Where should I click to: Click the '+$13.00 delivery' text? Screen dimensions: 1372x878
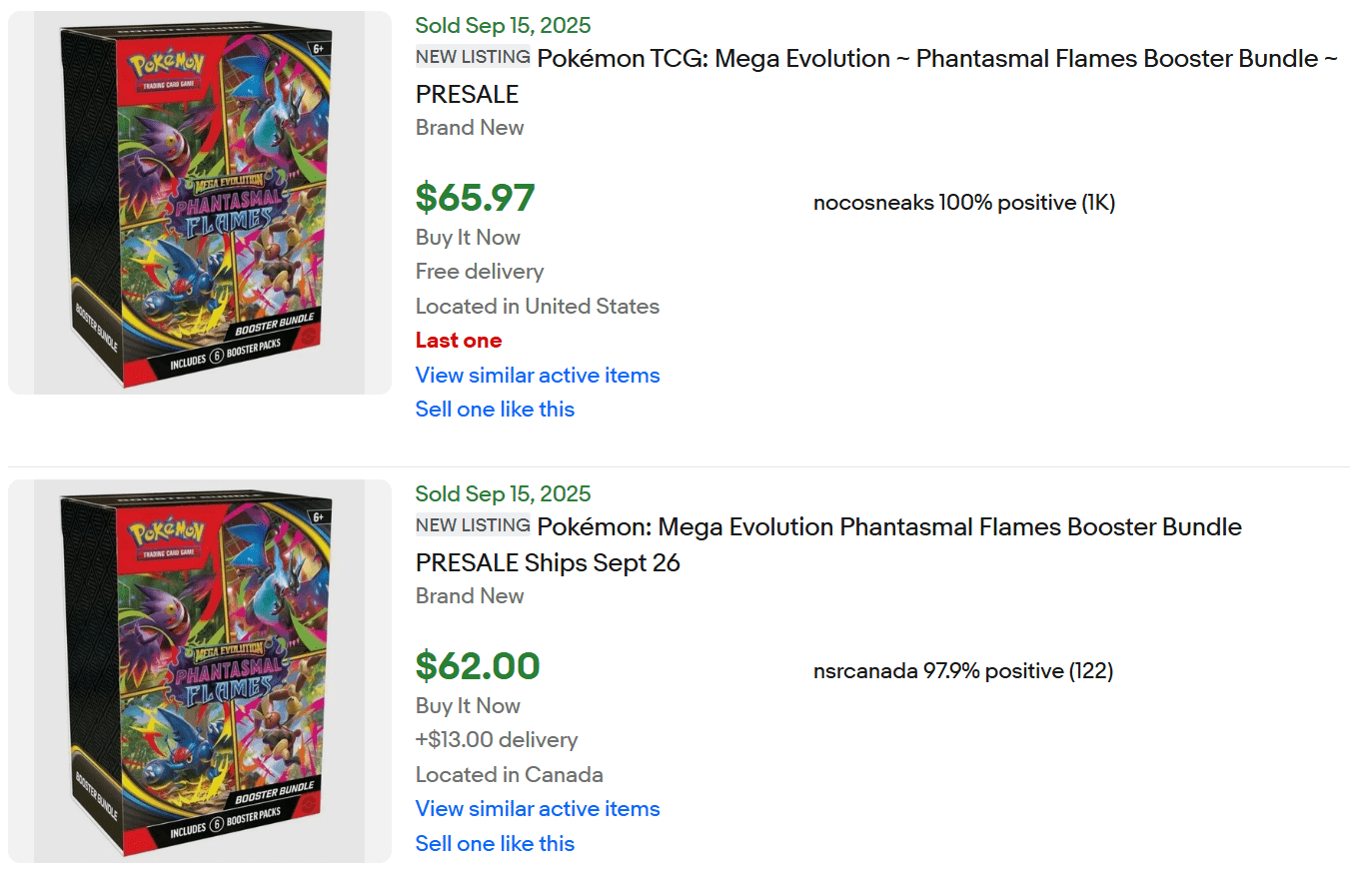coord(497,740)
